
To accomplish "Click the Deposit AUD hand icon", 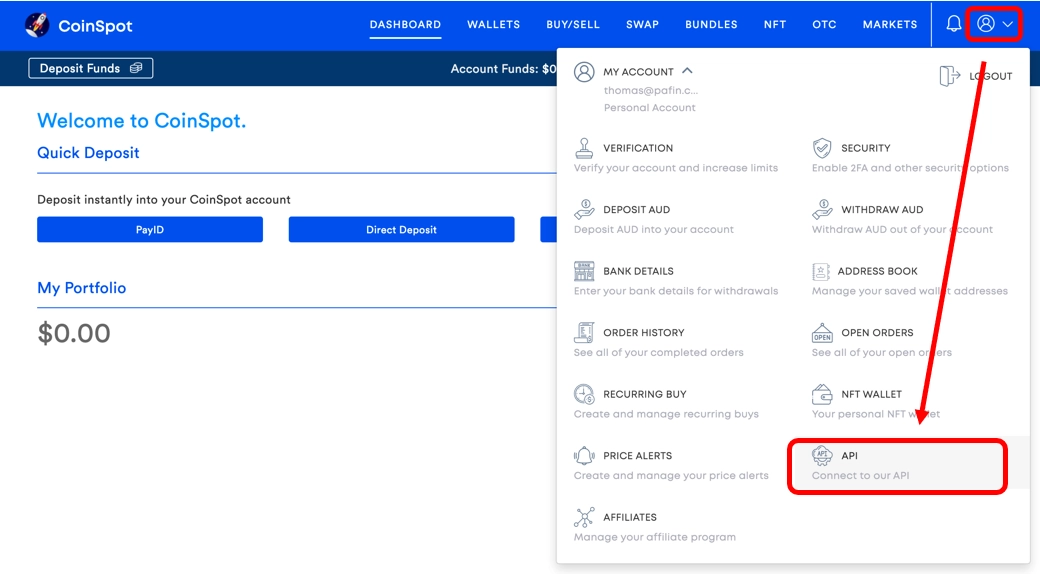I will click(584, 209).
